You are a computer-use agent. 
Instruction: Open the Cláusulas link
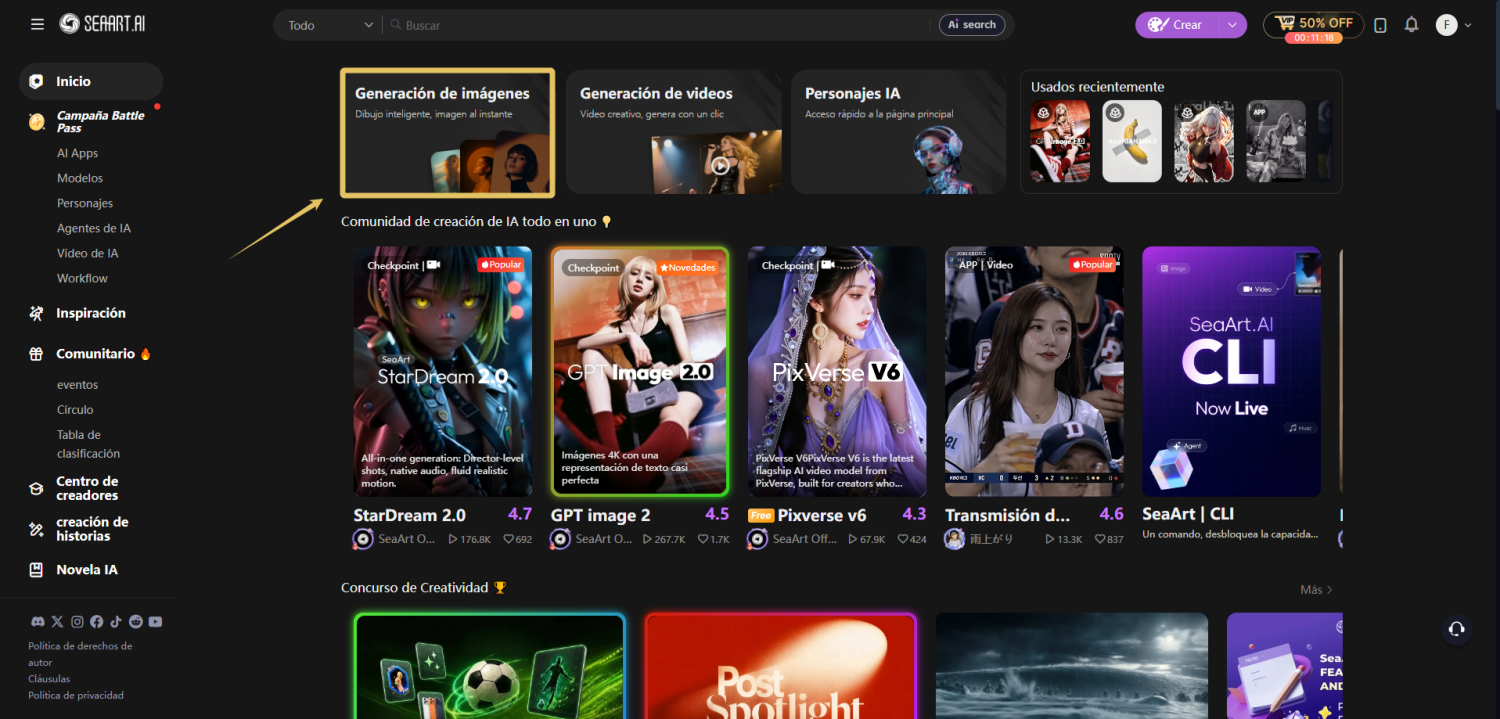click(49, 679)
